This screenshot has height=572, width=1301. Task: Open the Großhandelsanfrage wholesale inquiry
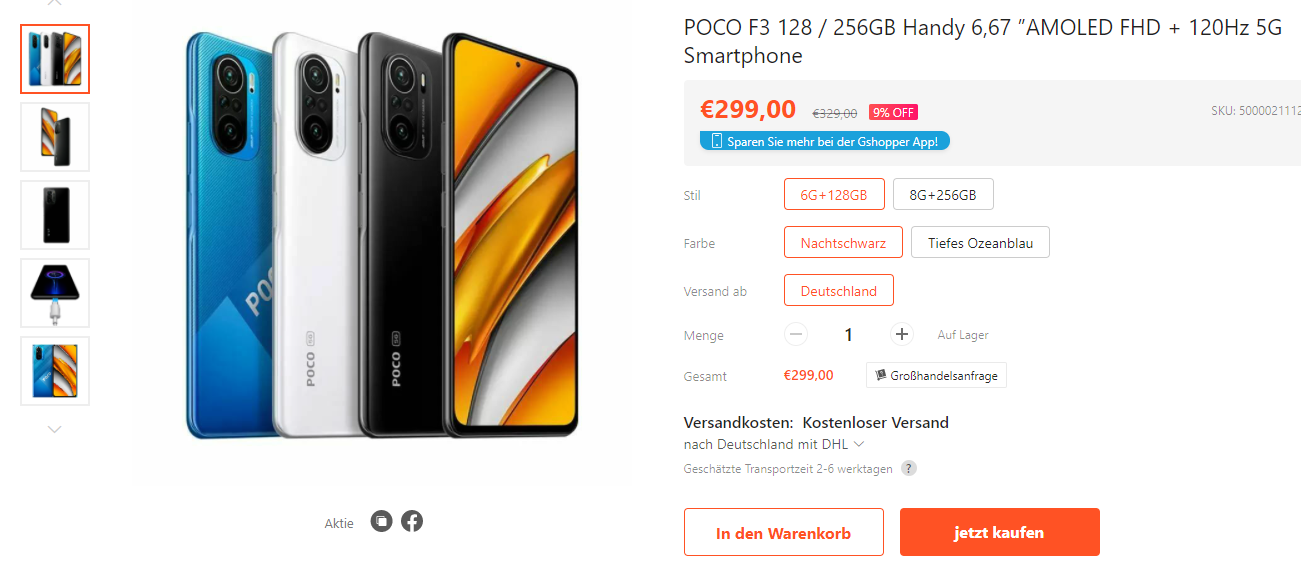click(x=936, y=375)
